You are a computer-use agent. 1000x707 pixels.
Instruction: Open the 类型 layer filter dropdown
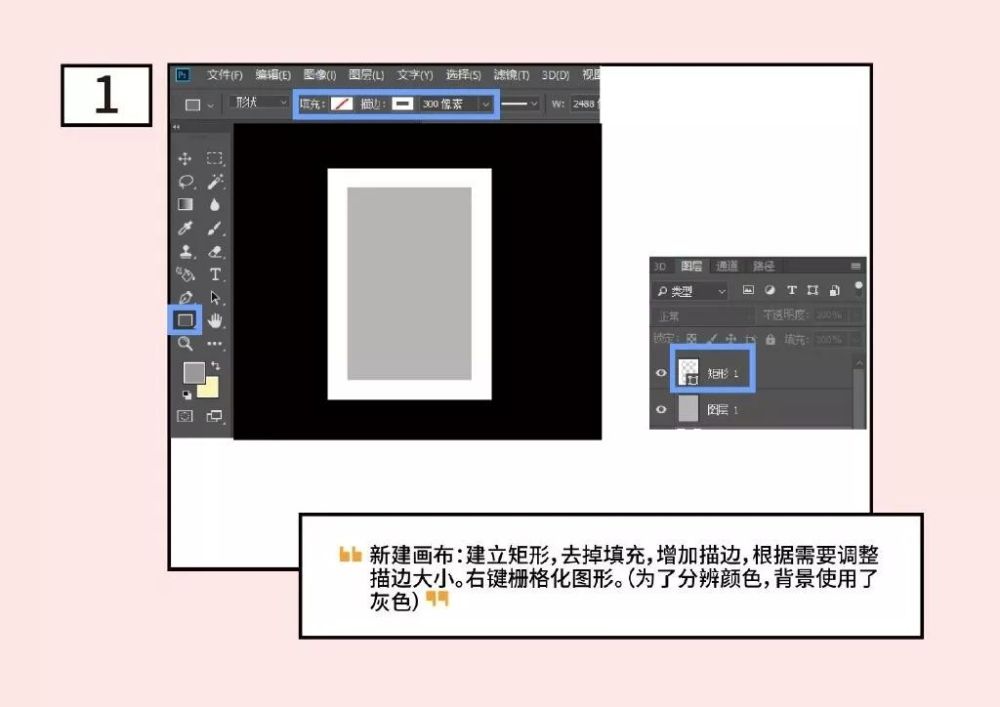691,291
